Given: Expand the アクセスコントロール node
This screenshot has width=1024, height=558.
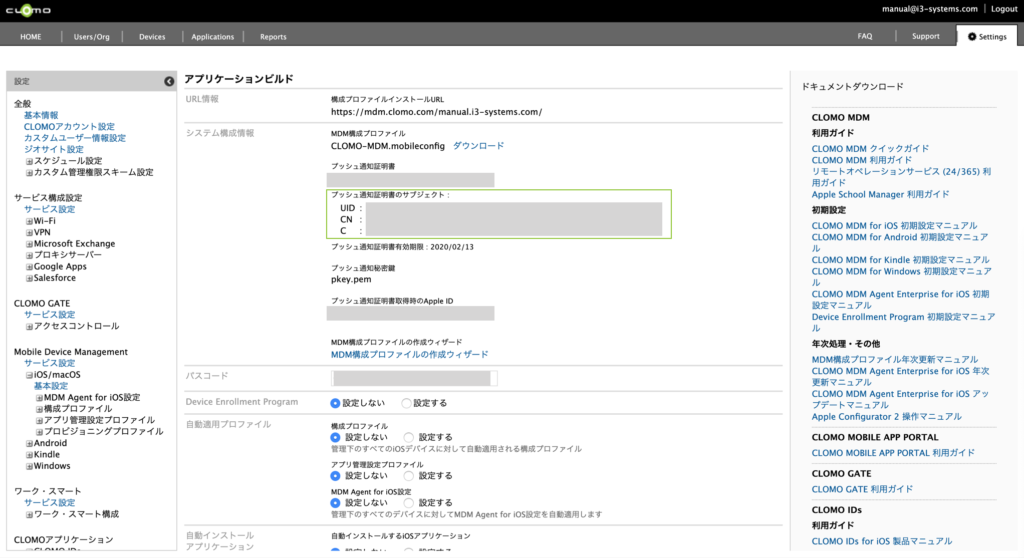Looking at the screenshot, I should click(29, 327).
